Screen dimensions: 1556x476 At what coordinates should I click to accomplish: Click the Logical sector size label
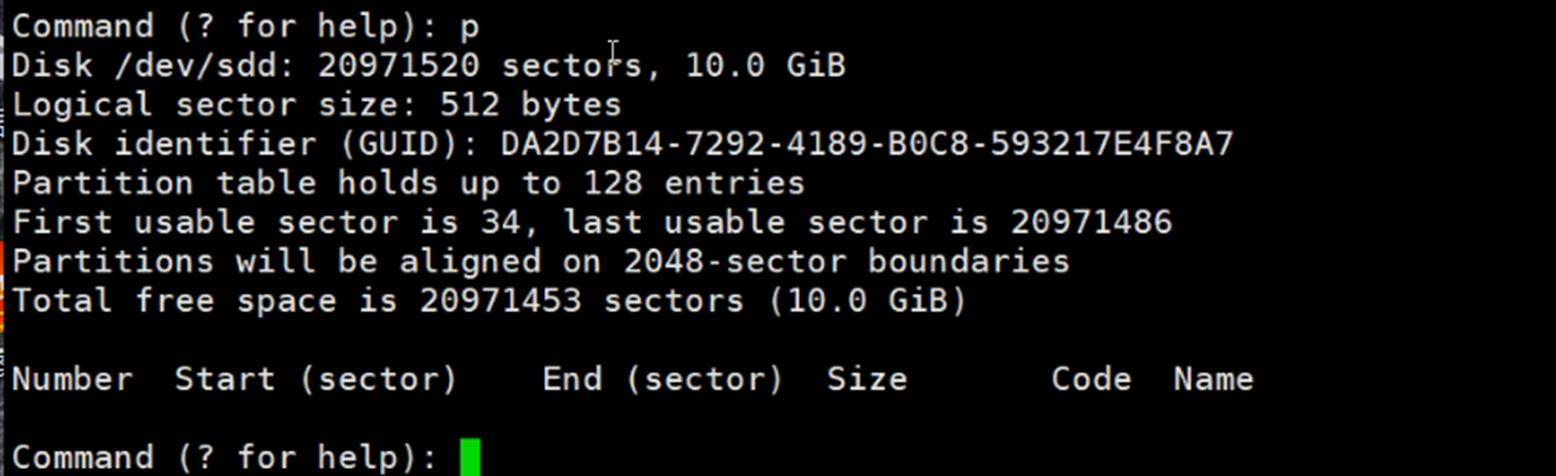[214, 105]
